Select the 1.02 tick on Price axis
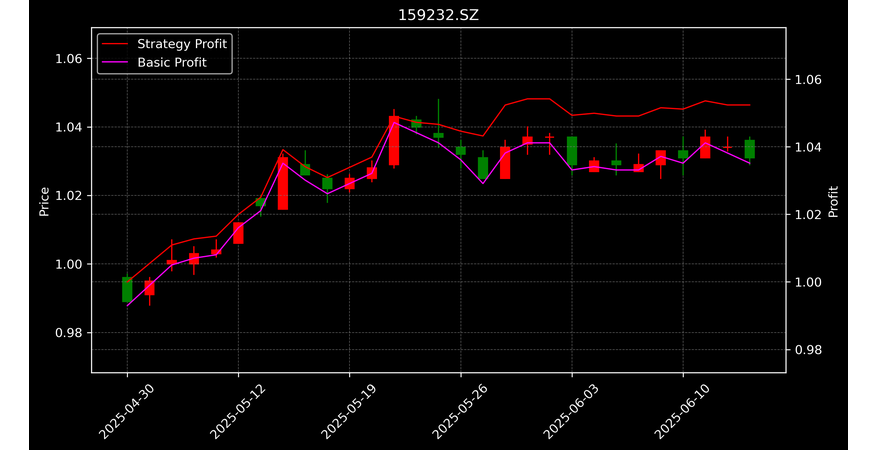878x450 pixels. pos(69,196)
